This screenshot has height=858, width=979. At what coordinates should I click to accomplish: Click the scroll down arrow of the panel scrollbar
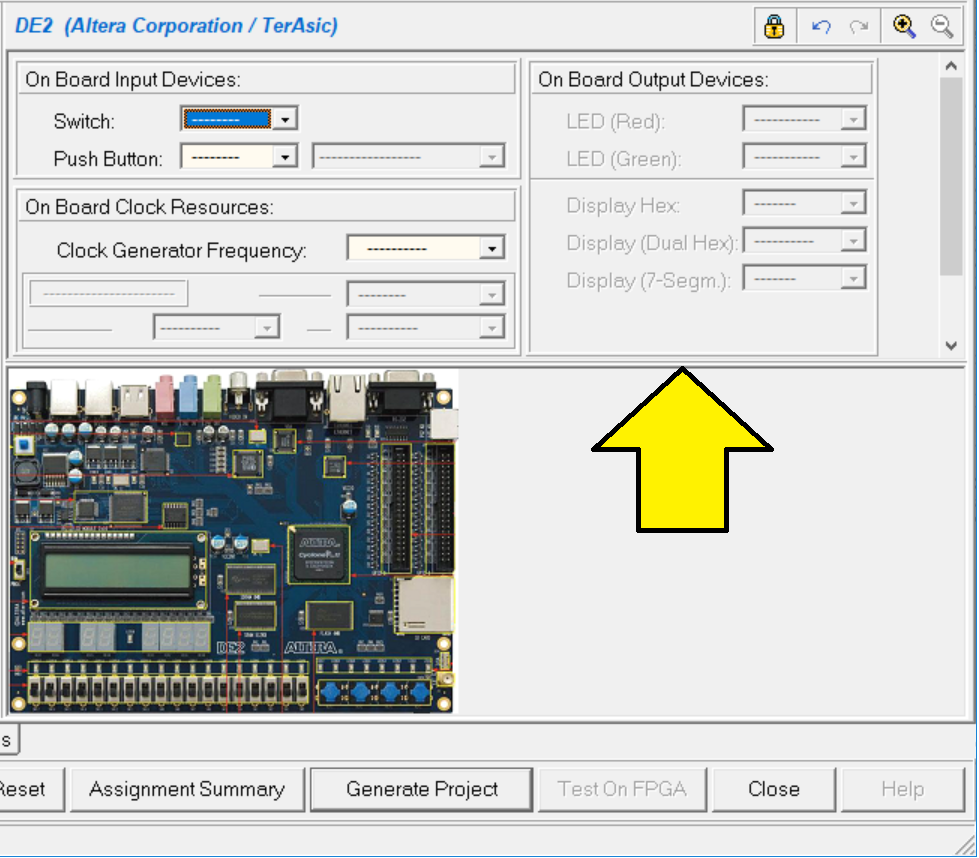click(951, 345)
